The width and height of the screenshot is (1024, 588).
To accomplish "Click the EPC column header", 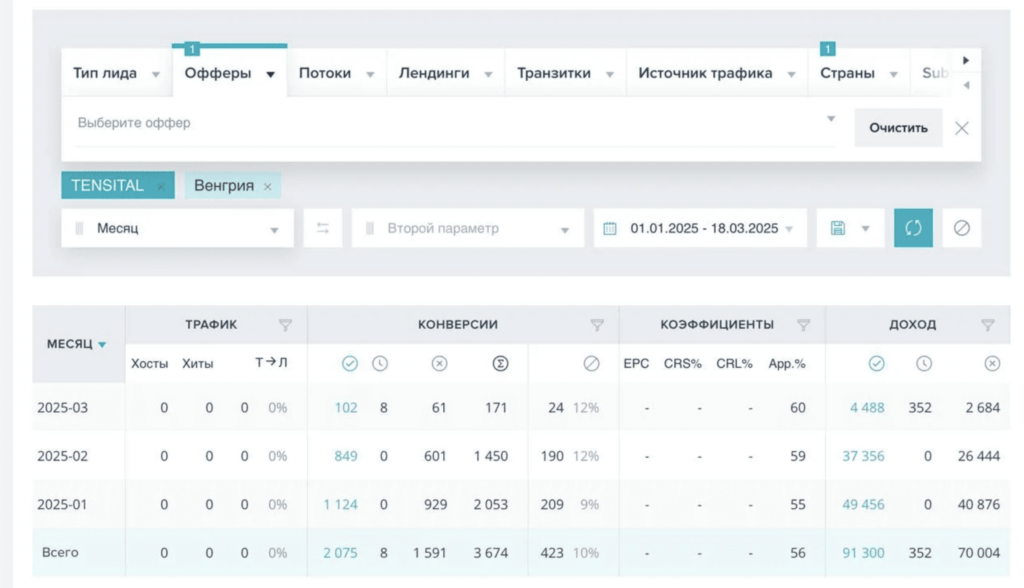I will point(636,364).
